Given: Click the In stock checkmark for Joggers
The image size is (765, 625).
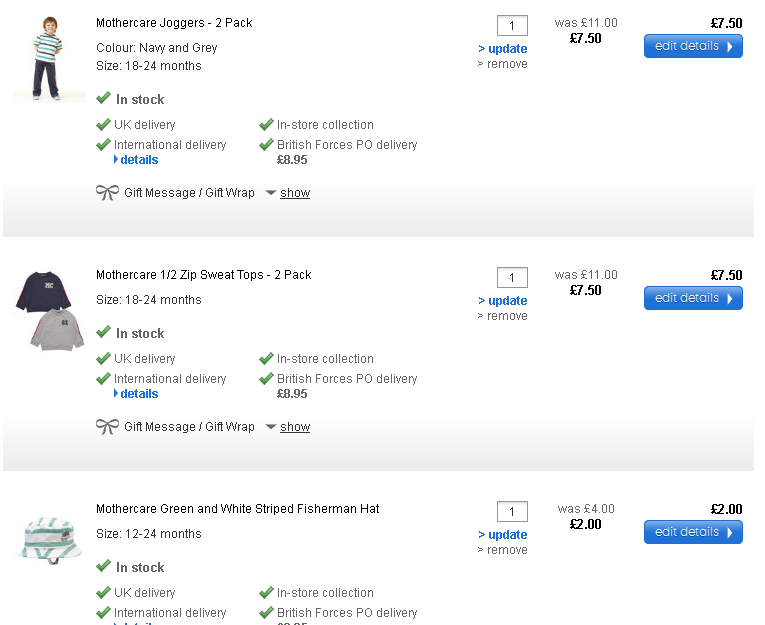Looking at the screenshot, I should point(103,99).
